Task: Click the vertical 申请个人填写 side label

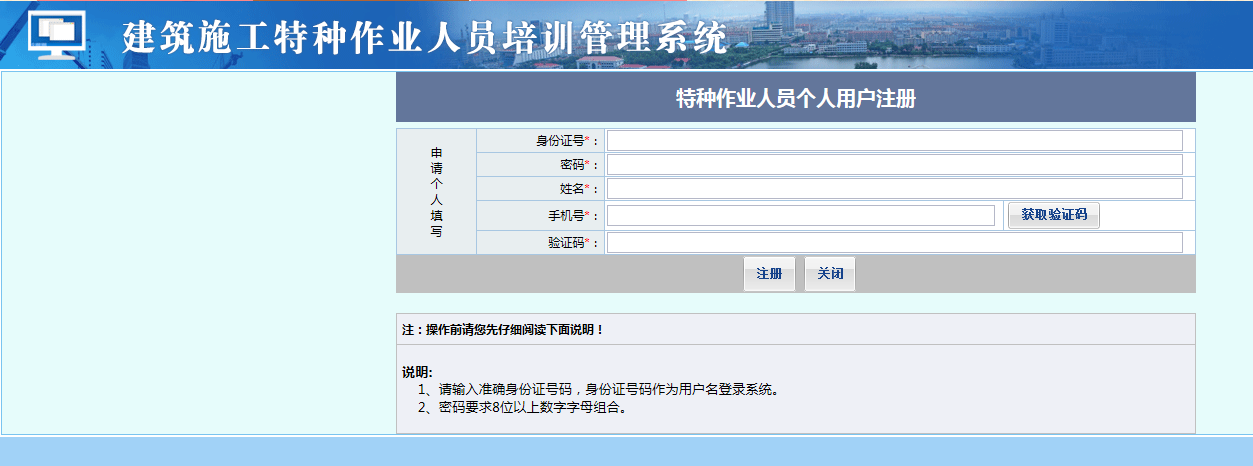Action: pyautogui.click(x=436, y=192)
